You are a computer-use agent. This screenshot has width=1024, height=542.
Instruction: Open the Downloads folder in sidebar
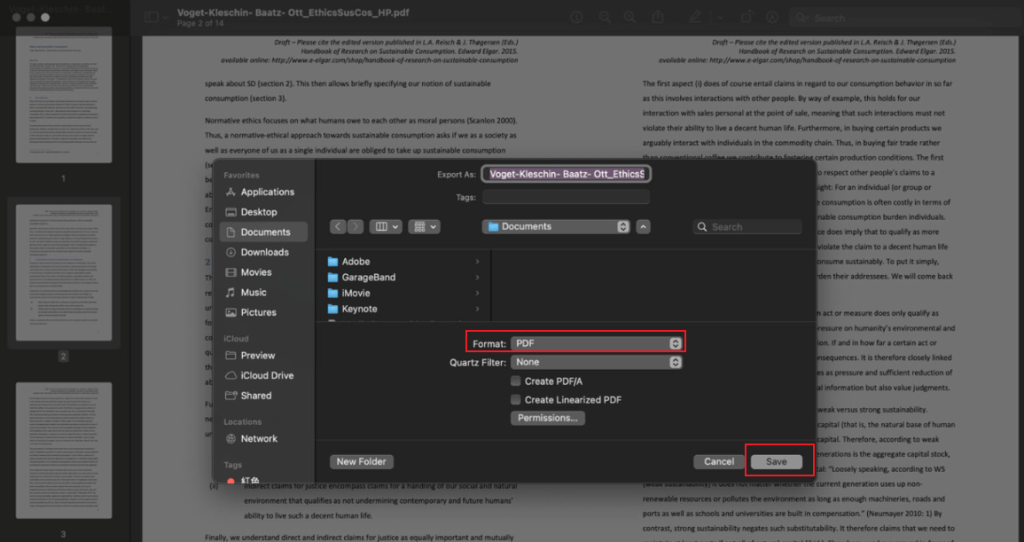(264, 252)
